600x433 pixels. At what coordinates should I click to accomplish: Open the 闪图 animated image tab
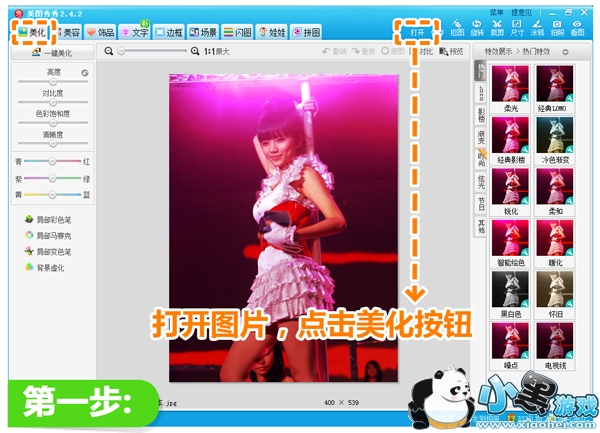pyautogui.click(x=238, y=33)
